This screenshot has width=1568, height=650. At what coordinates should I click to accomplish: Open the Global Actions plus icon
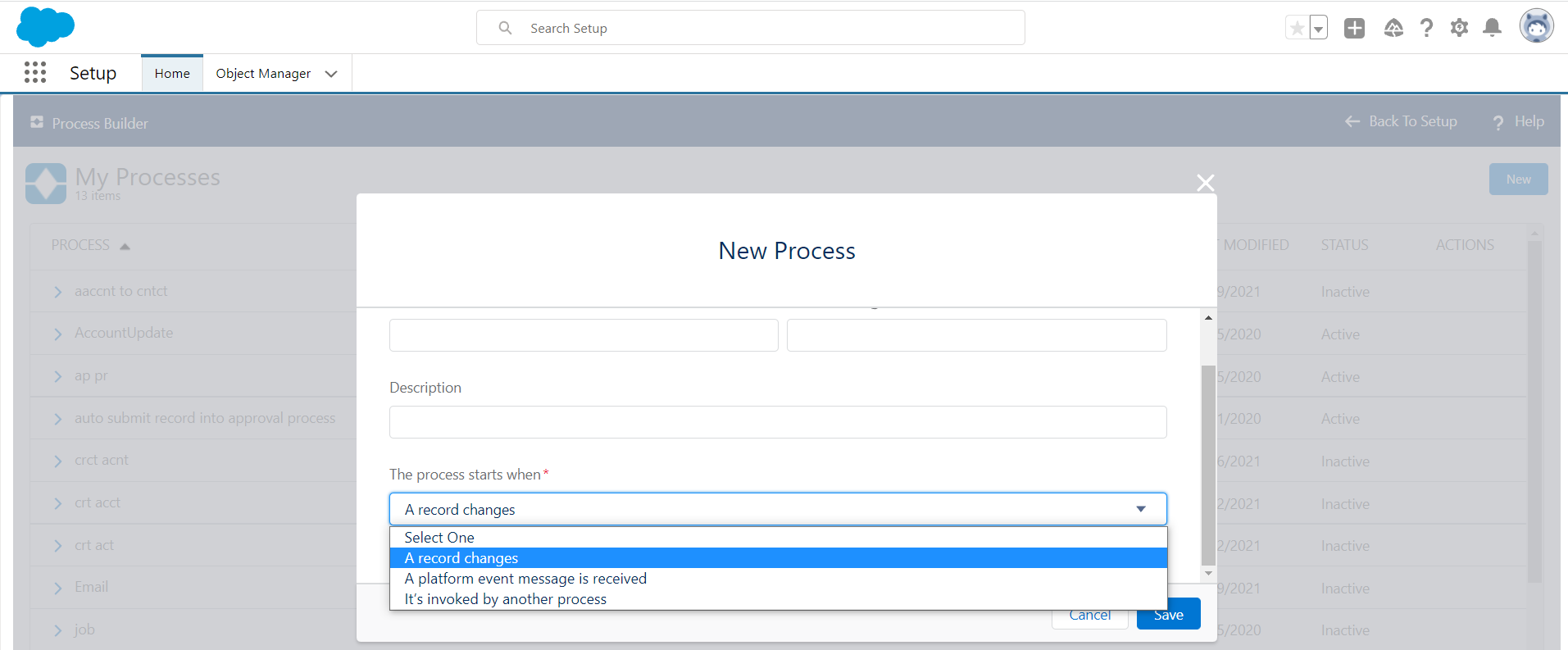point(1354,29)
